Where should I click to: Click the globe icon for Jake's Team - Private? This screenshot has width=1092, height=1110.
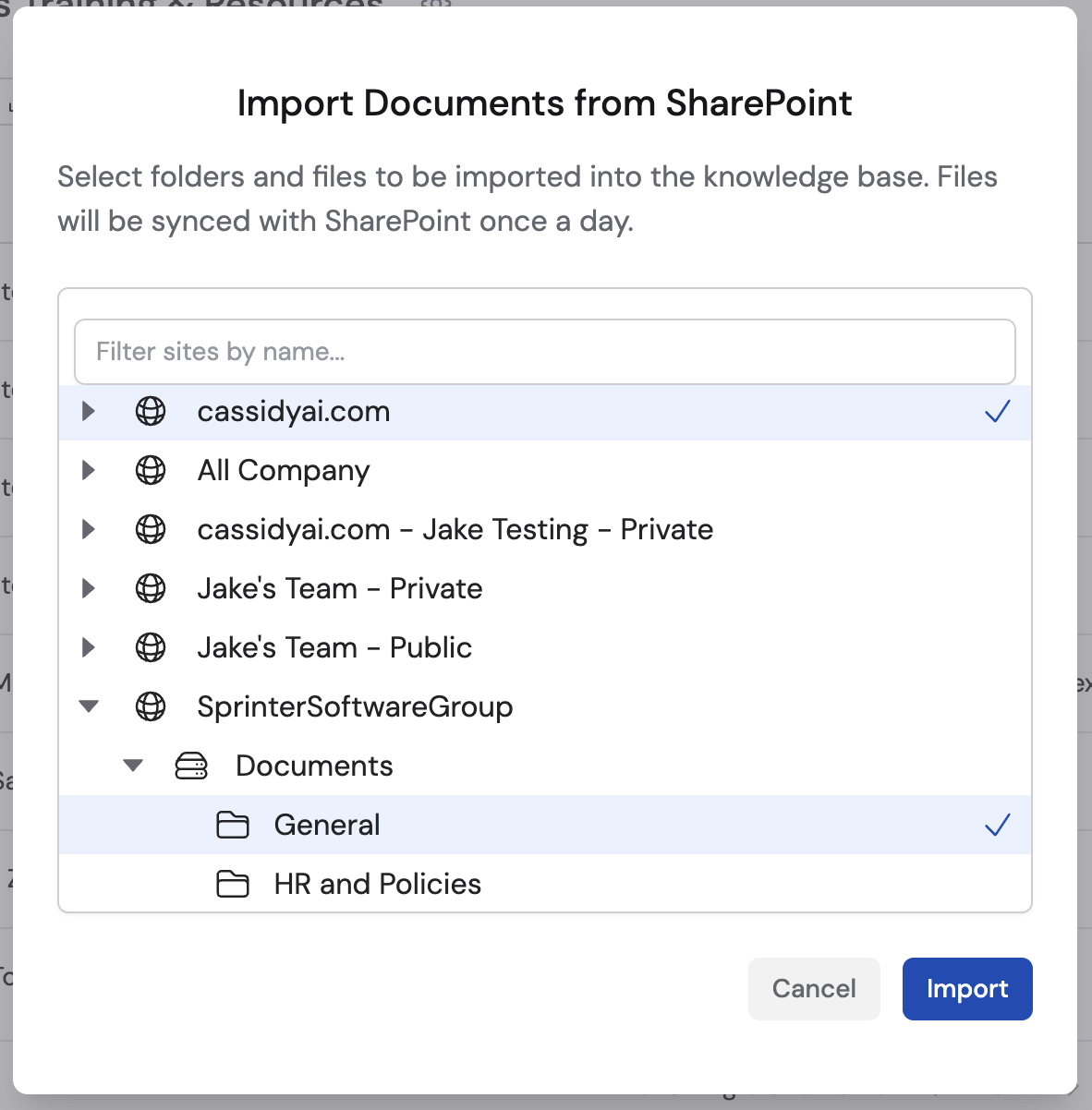[151, 588]
